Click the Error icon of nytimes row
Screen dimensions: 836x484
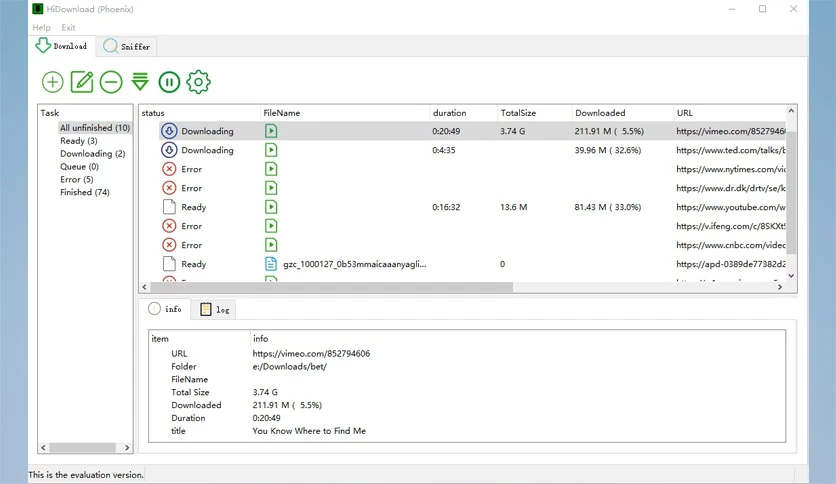pyautogui.click(x=169, y=169)
